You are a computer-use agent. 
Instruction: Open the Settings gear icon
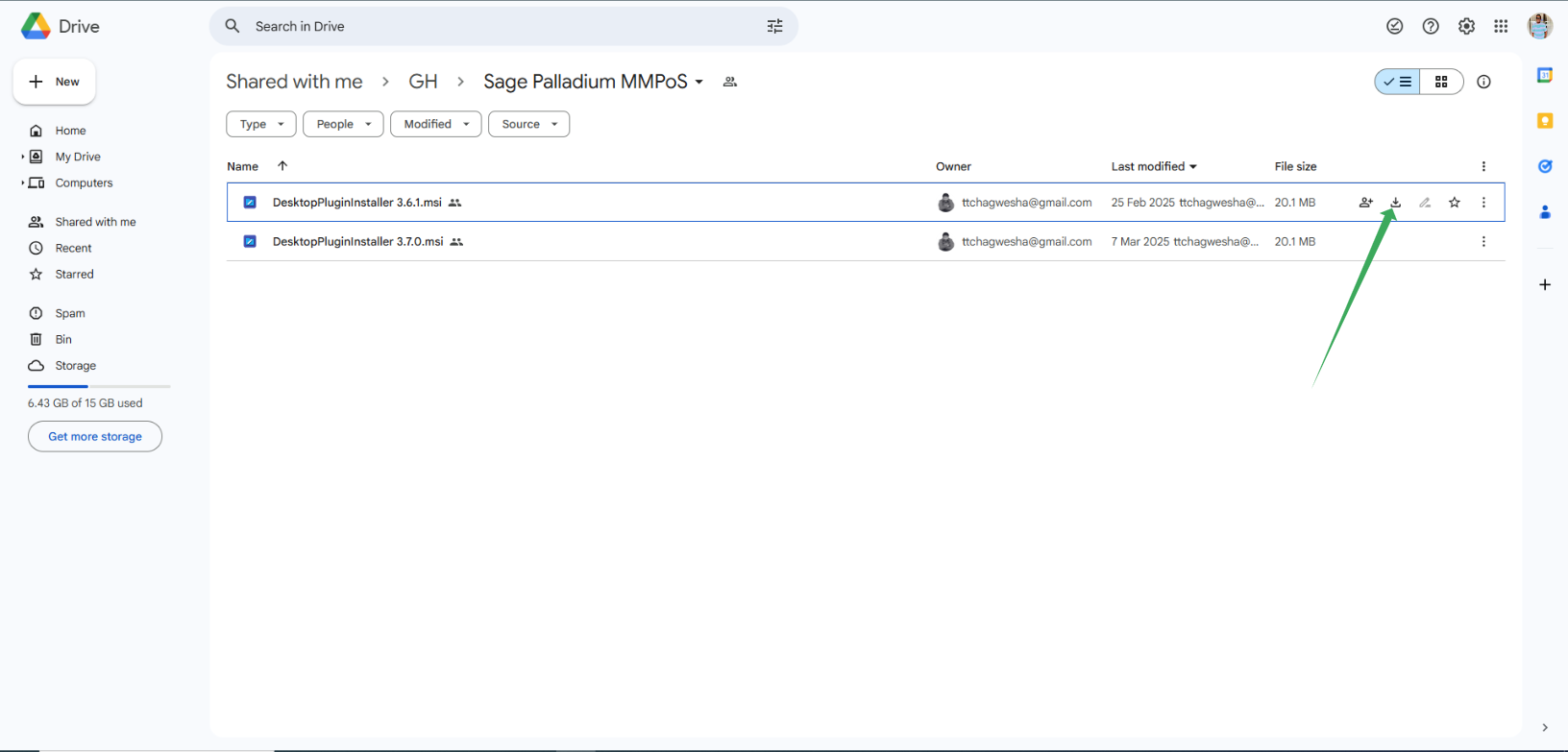pyautogui.click(x=1466, y=26)
